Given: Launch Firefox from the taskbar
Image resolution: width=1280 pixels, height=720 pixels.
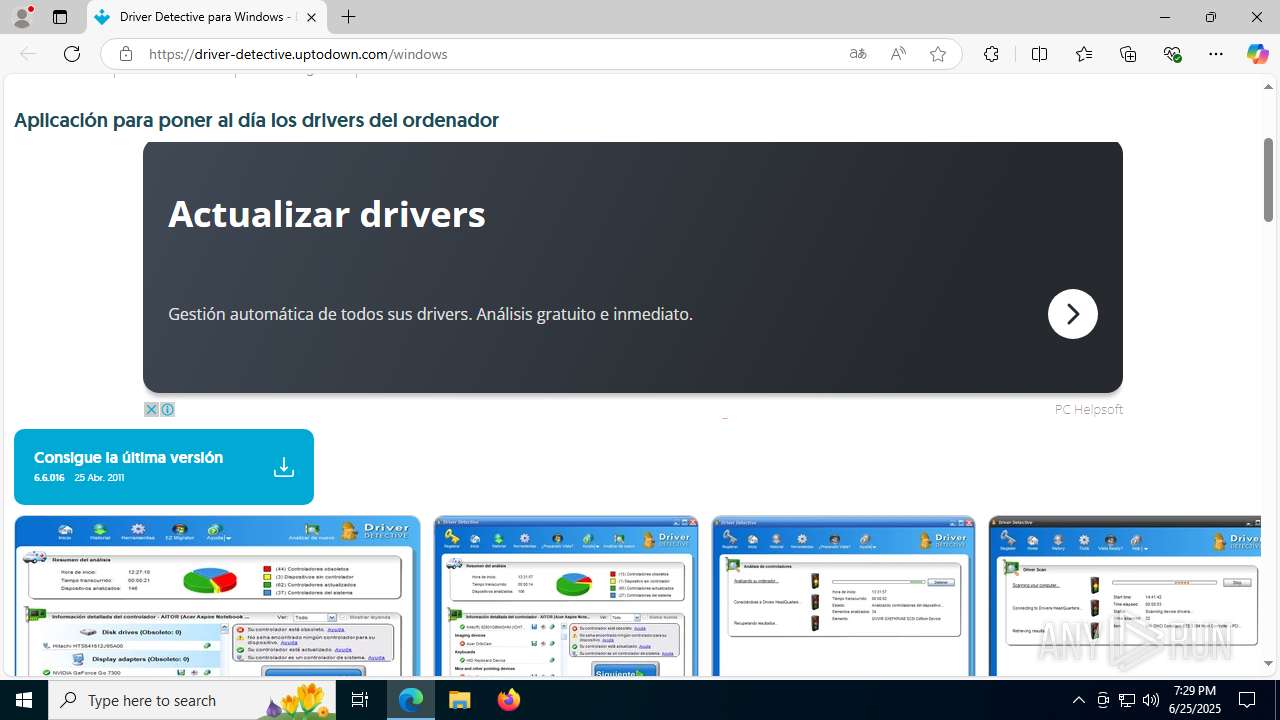Looking at the screenshot, I should [508, 700].
